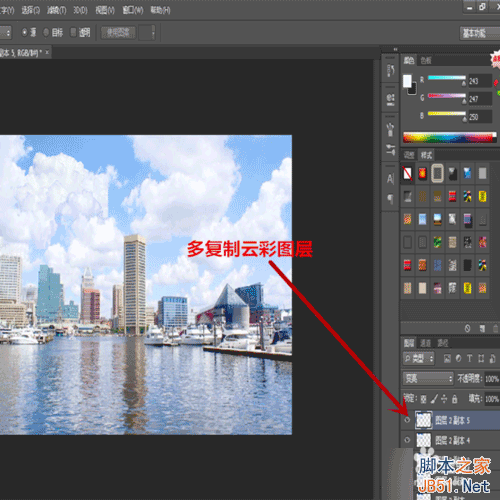Open the Brush panel icon in the collapsed dock

[x=390, y=129]
